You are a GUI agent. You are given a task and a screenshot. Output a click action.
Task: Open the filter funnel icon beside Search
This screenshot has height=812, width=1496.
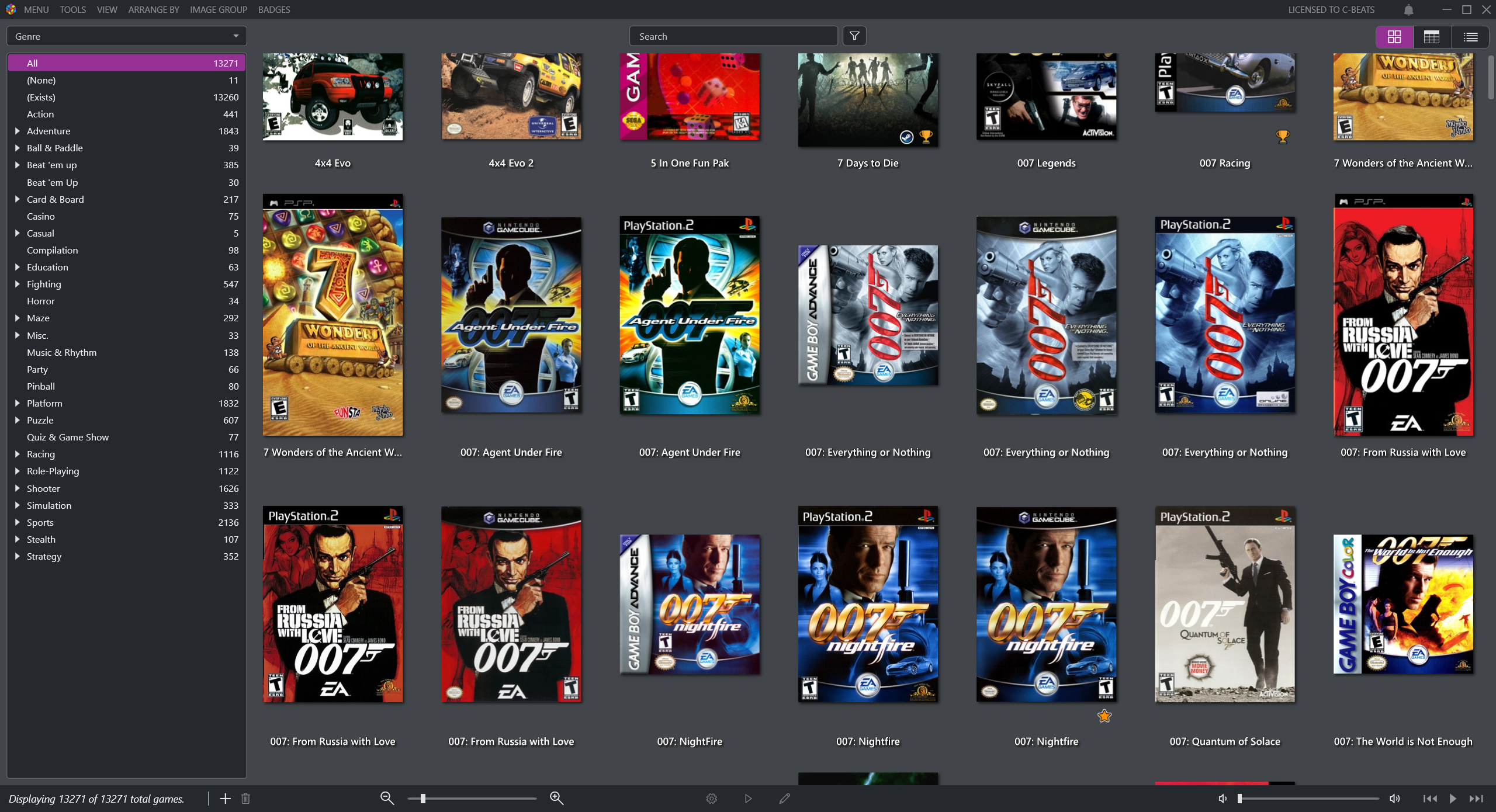(854, 36)
